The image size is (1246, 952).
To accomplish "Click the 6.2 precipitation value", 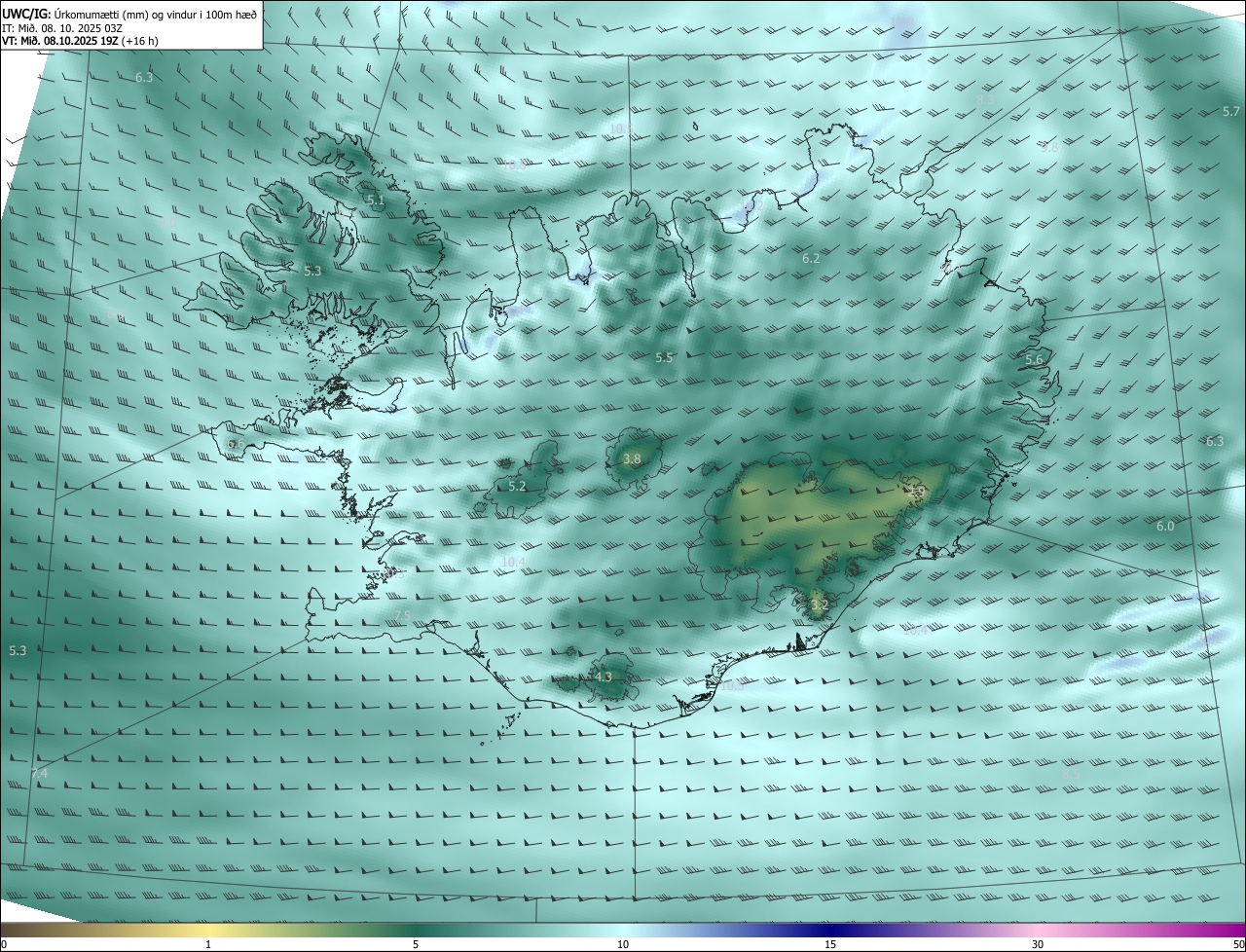I will (811, 259).
